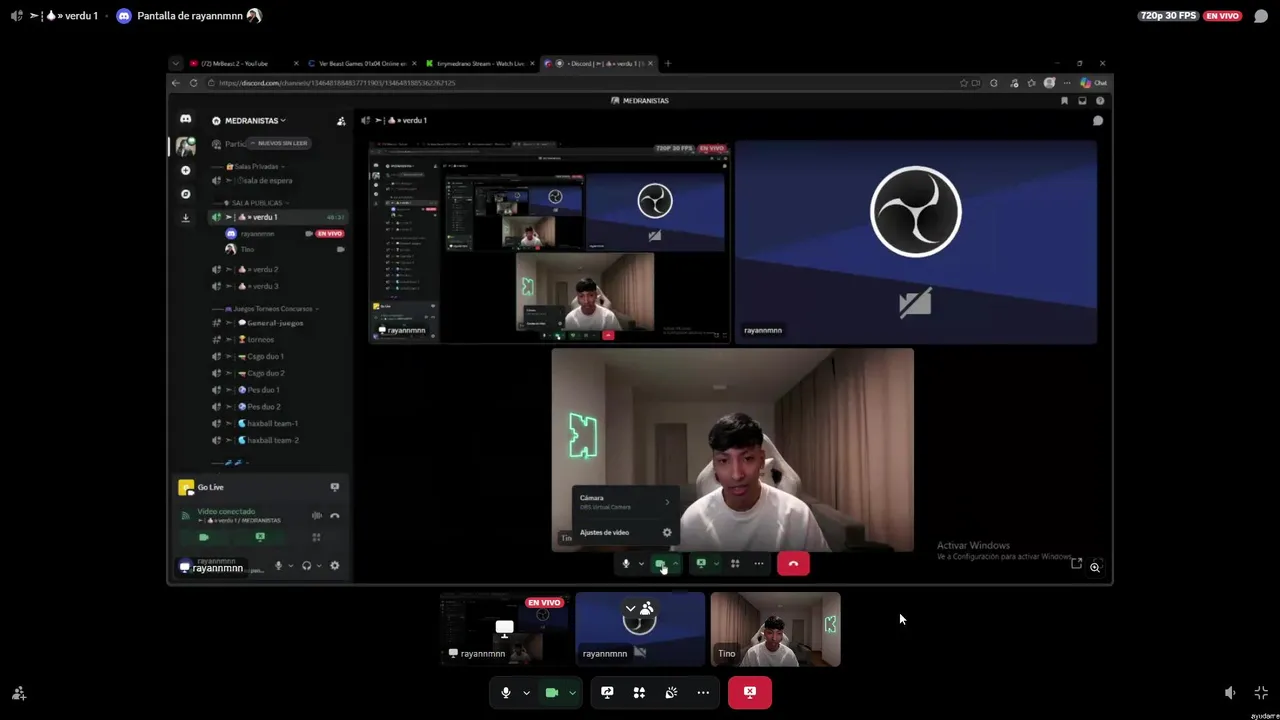1280x720 pixels.
Task: Open the General-juegos text channel
Action: click(x=278, y=323)
